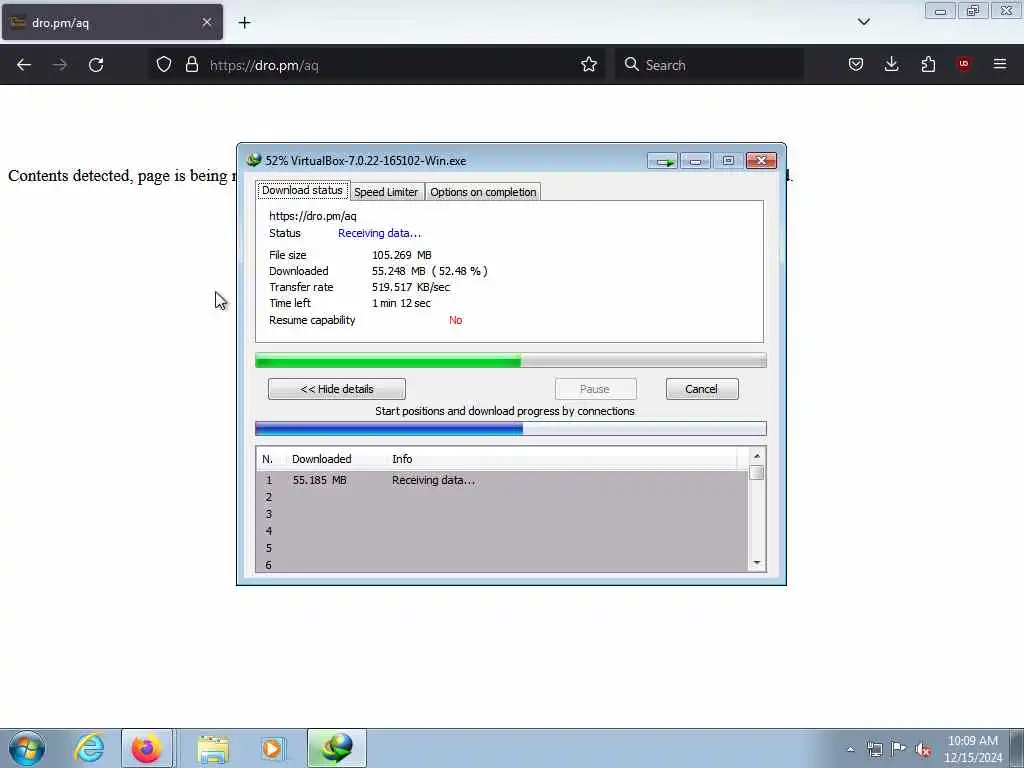Click the https://dro.pm/aq text in dialog
The height and width of the screenshot is (768, 1024).
pyautogui.click(x=313, y=216)
